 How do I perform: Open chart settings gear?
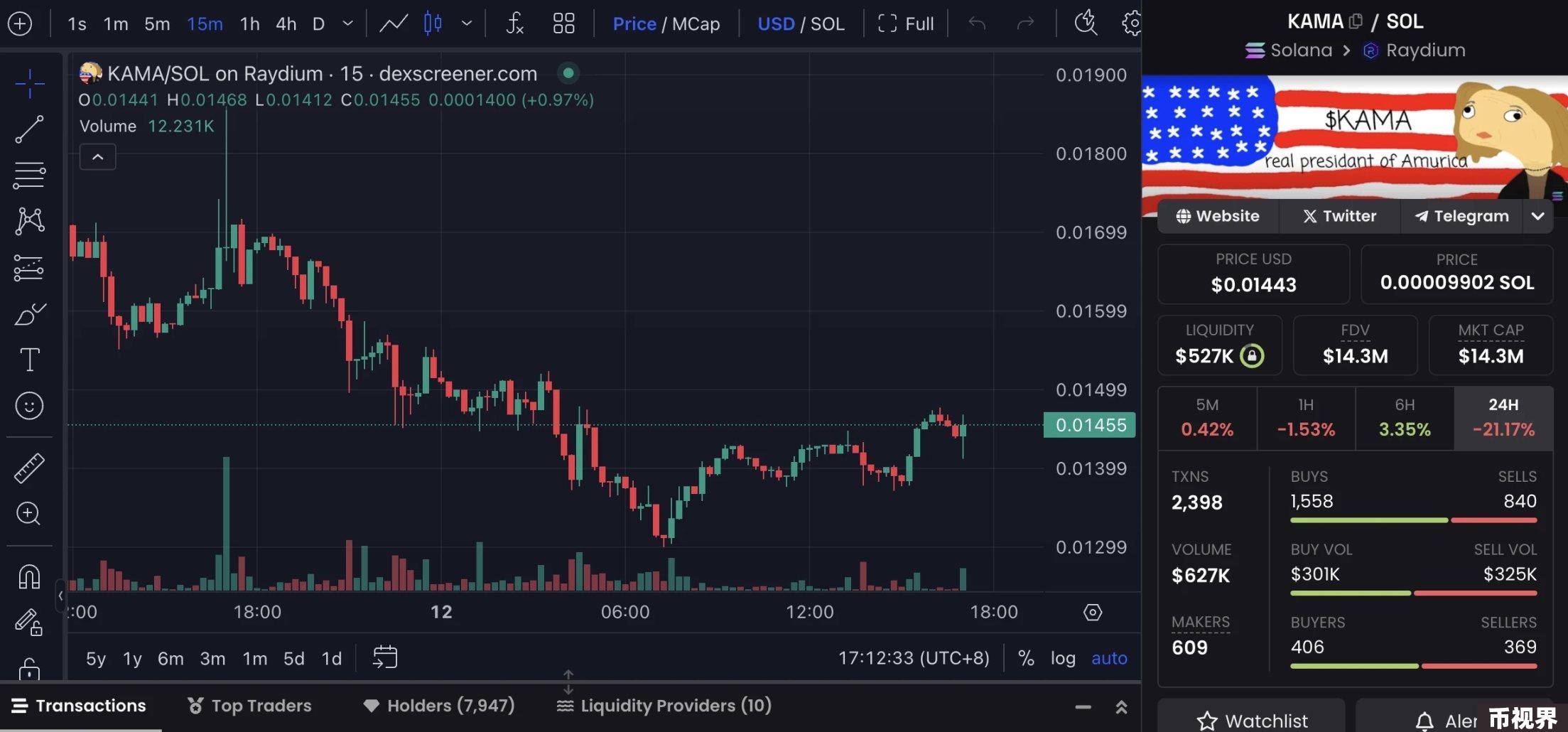(1132, 23)
